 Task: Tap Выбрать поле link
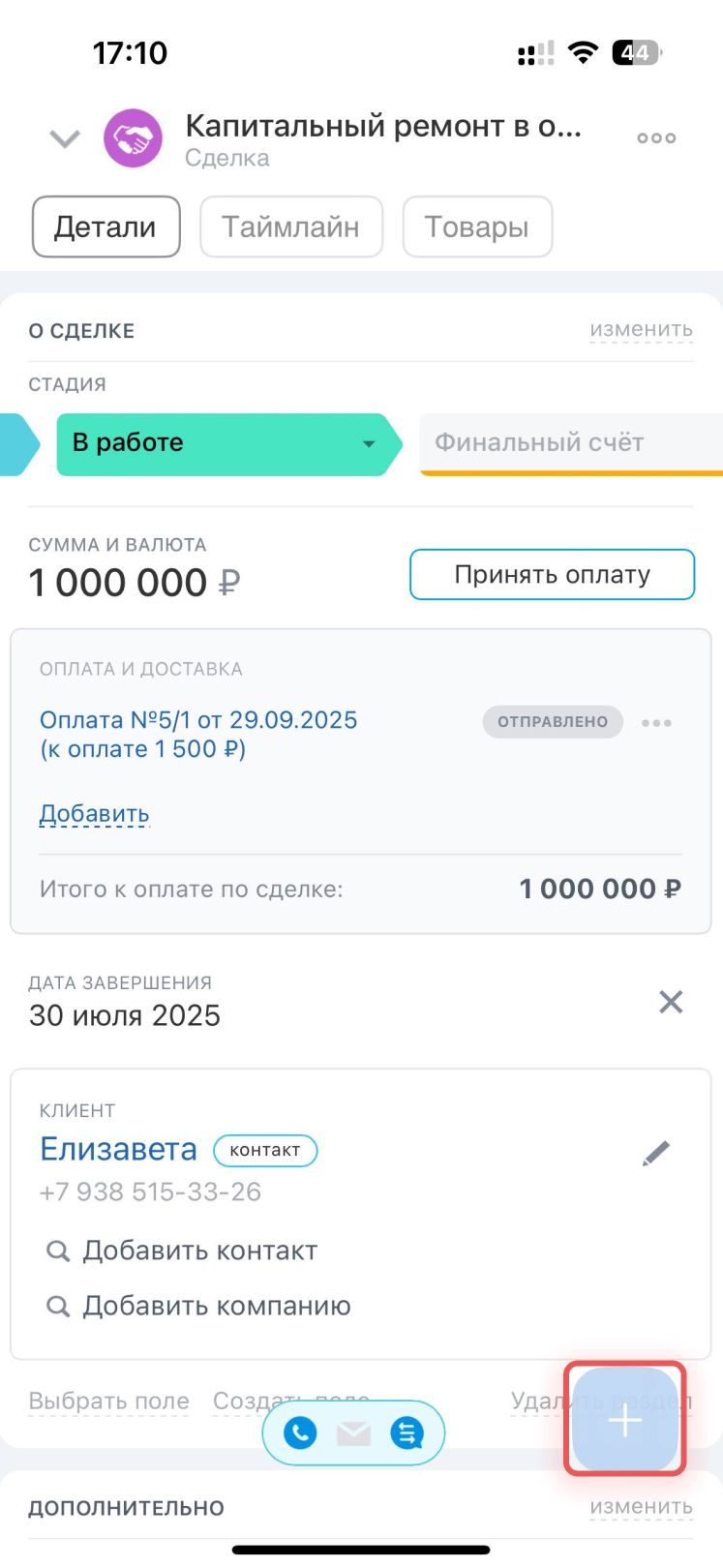pos(108,1402)
